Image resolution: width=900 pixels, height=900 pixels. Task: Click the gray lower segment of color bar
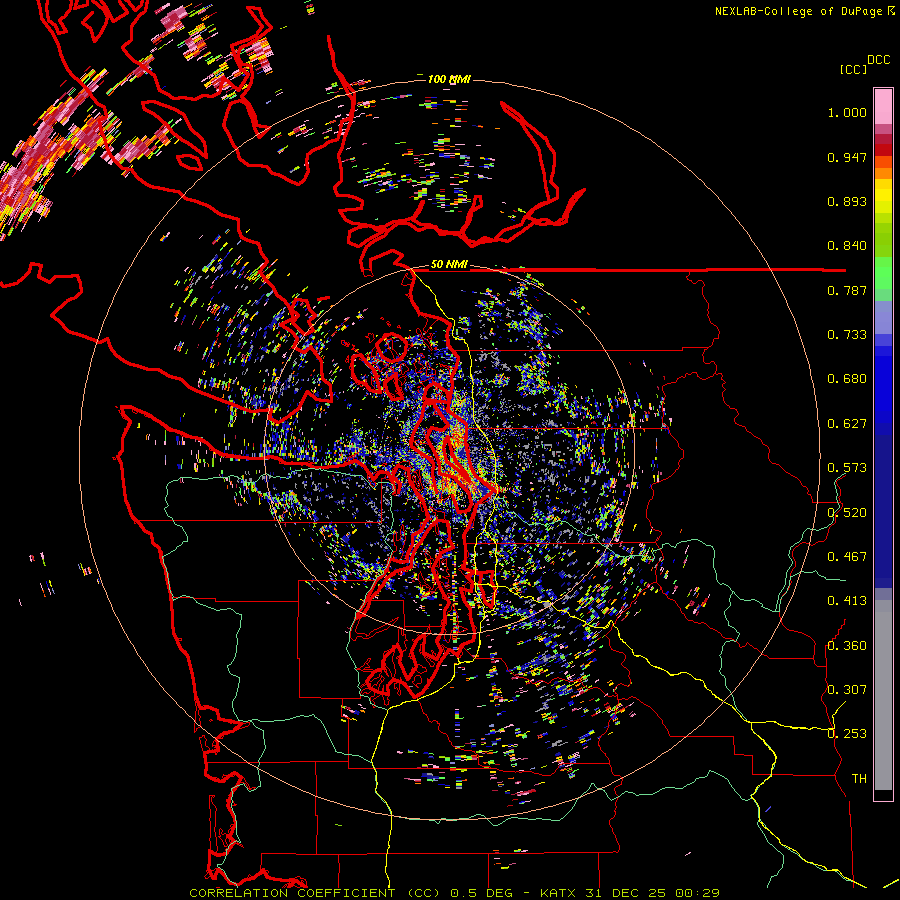(x=883, y=695)
